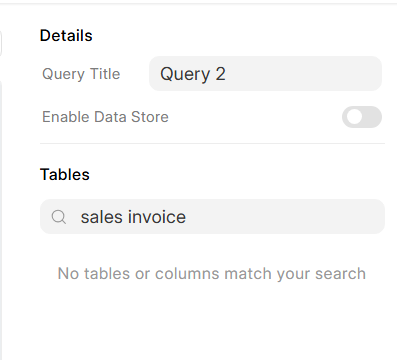Click blank area below the search message

click(212, 320)
